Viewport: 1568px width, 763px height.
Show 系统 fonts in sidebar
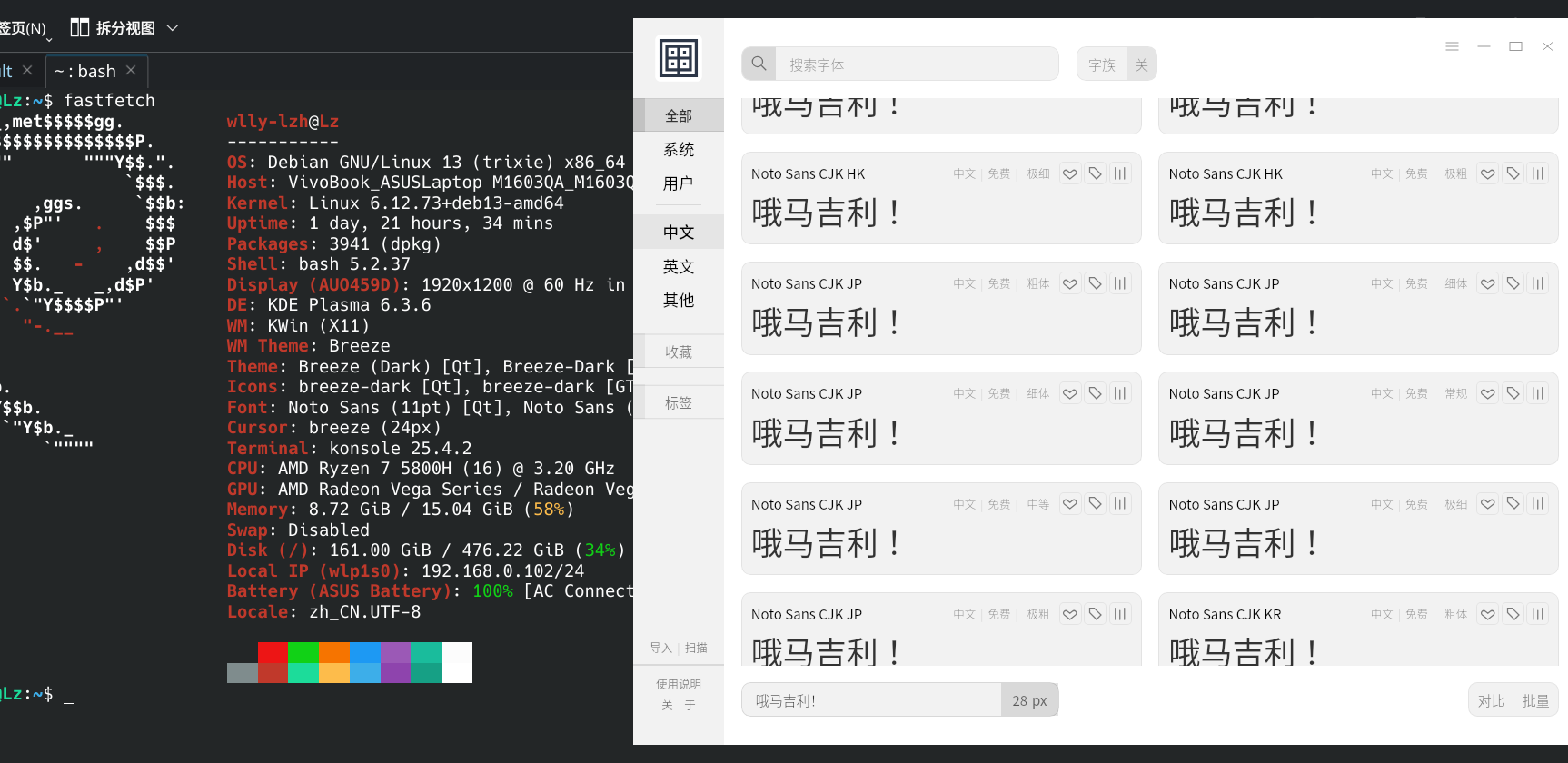pos(679,149)
